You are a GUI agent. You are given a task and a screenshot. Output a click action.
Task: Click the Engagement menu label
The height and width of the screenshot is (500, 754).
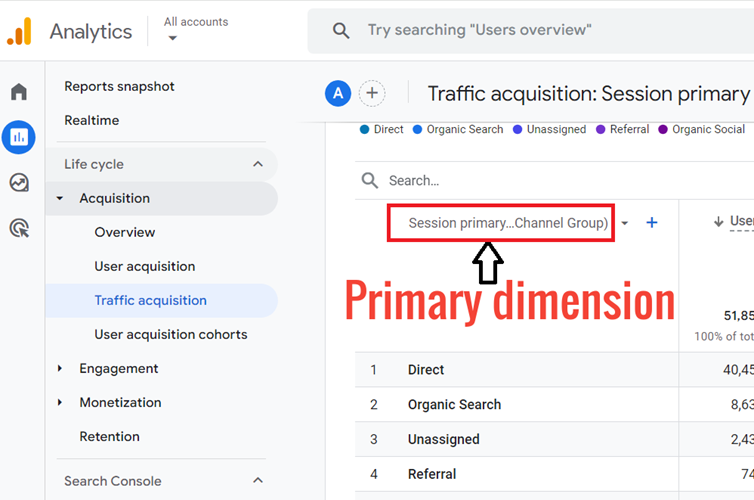(119, 369)
